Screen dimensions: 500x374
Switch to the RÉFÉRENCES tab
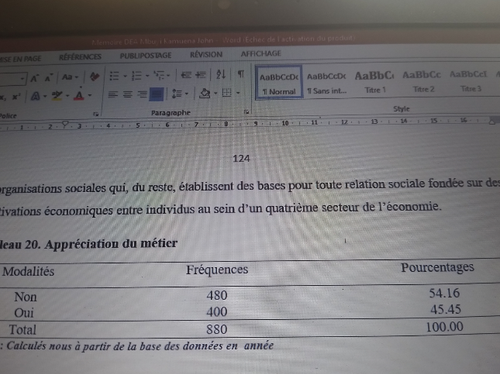80,57
